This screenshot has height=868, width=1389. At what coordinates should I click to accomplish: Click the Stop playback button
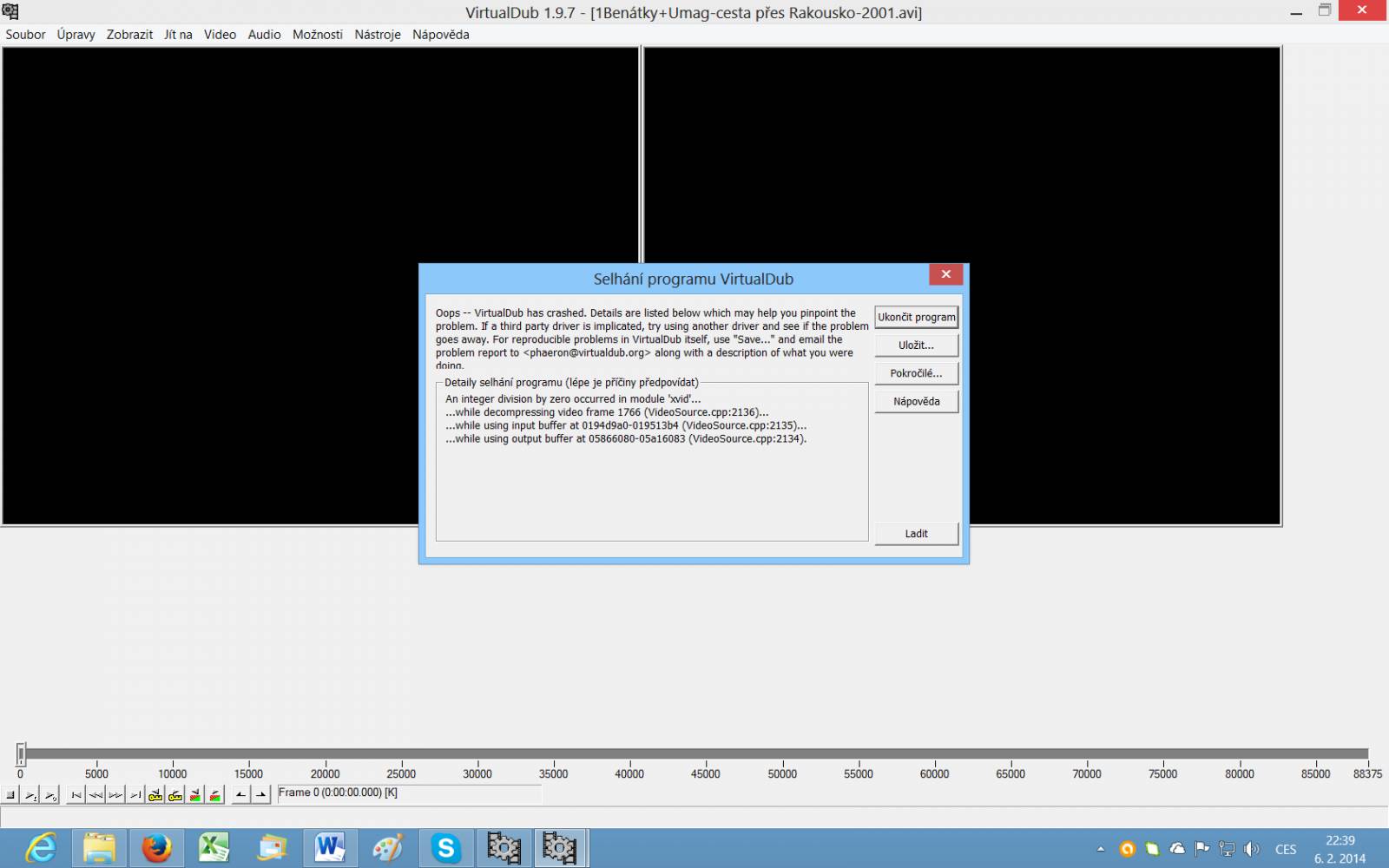pos(11,794)
